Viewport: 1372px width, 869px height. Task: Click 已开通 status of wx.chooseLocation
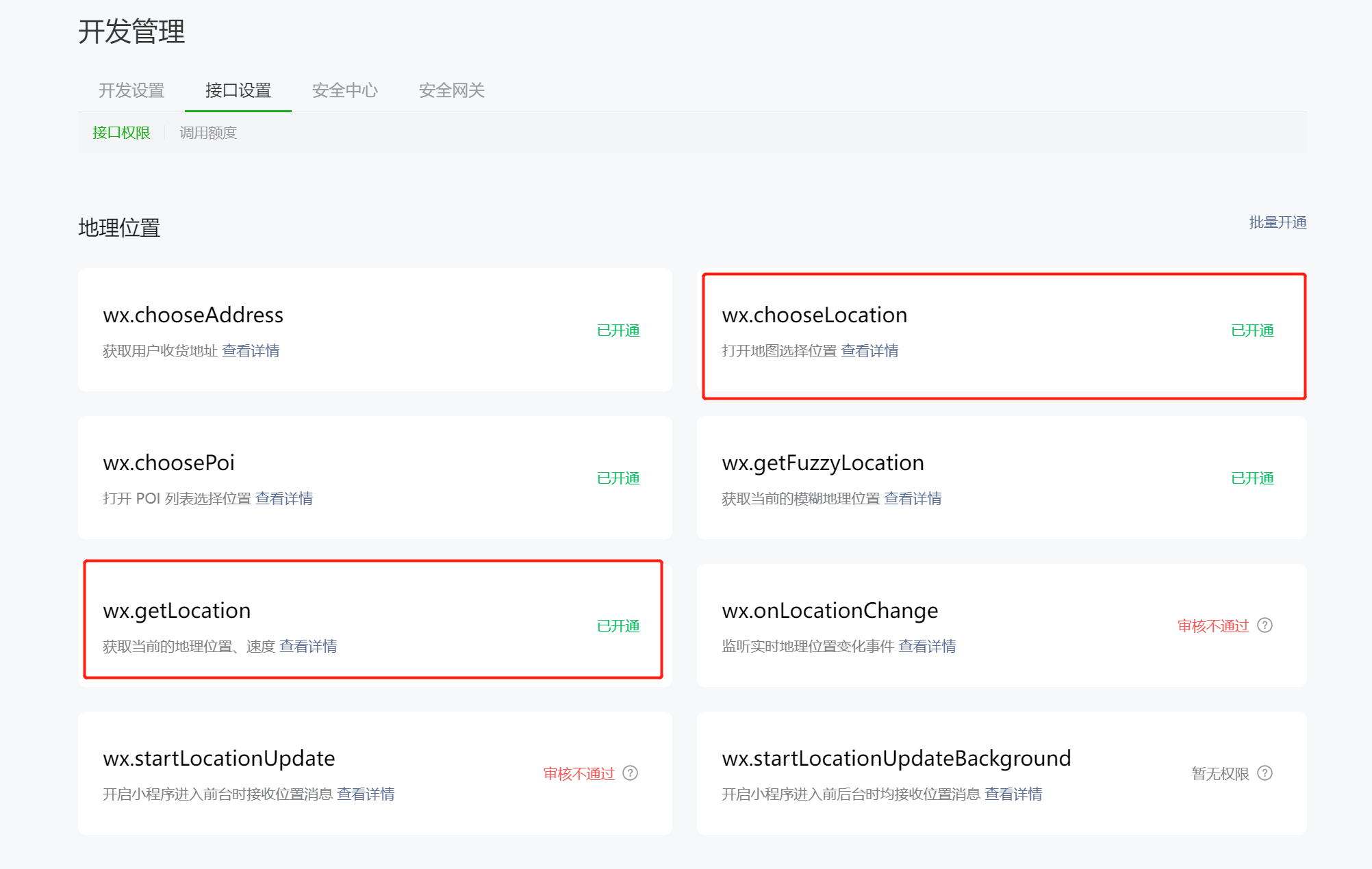click(x=1252, y=330)
